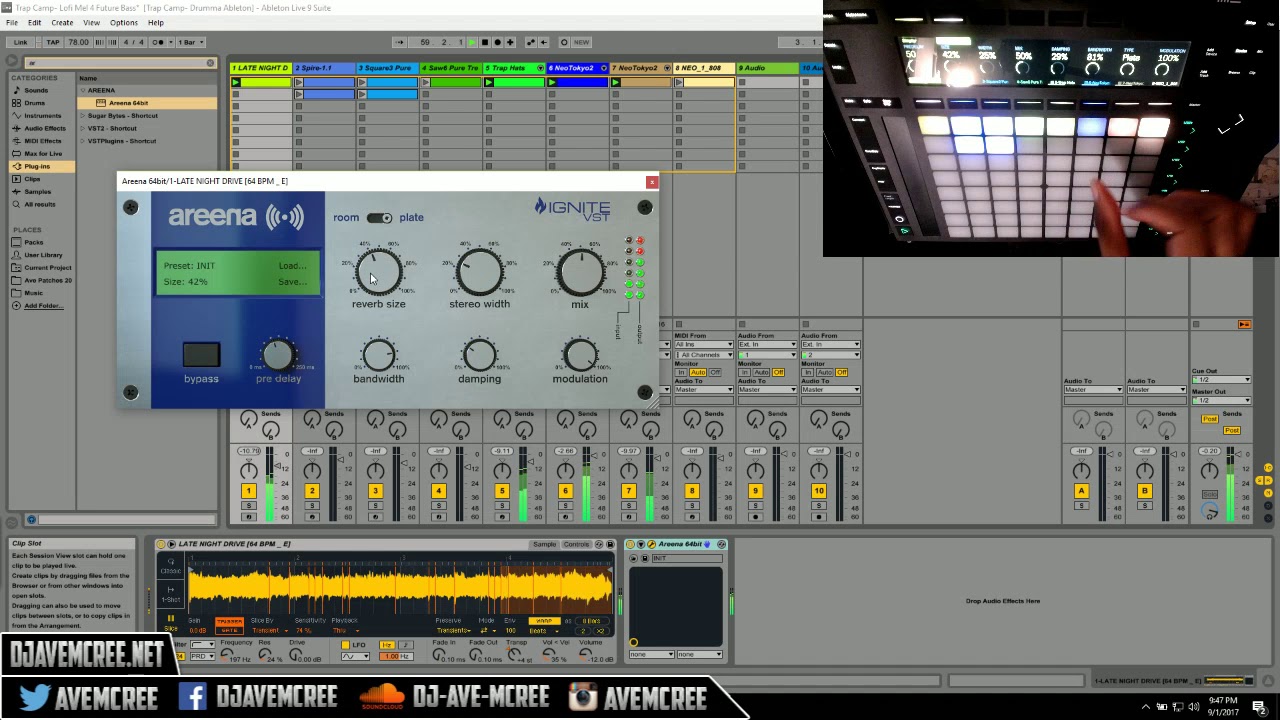Toggle the LFO on in the sample editor
The image size is (1280, 720).
click(347, 645)
